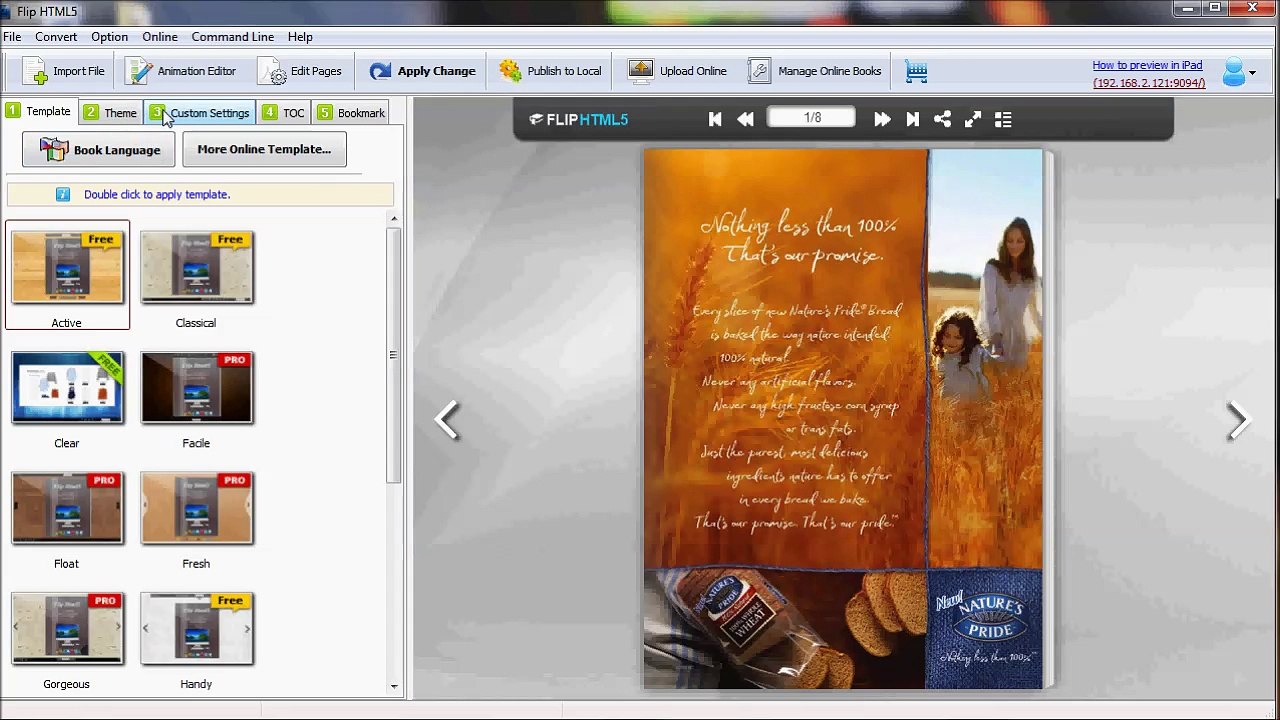Click the shopping cart icon
The height and width of the screenshot is (720, 1280).
[916, 71]
